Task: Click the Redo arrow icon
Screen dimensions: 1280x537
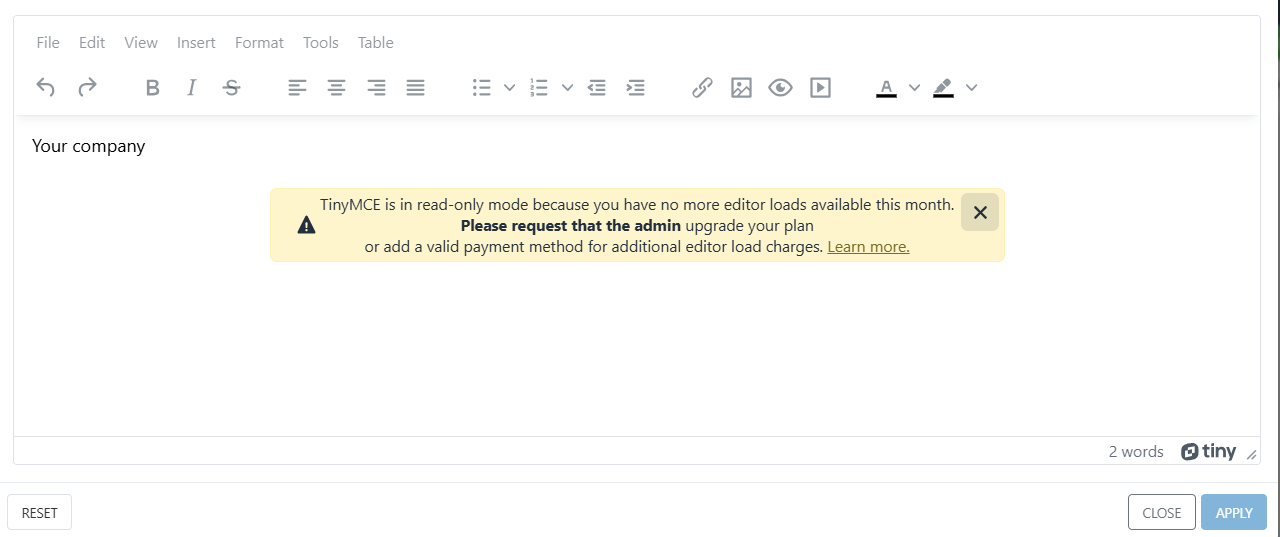Action: coord(87,87)
